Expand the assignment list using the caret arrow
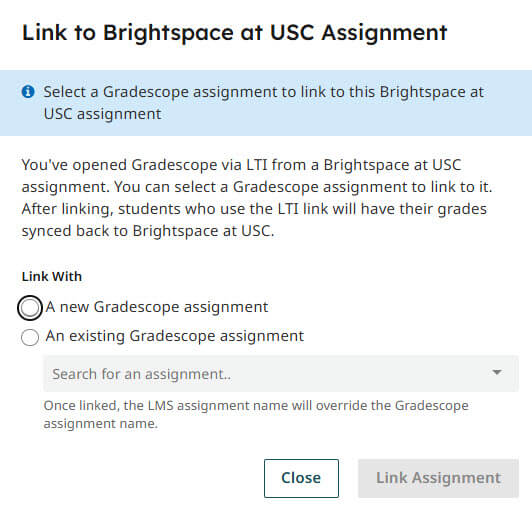Viewport: 532px width, 514px height. 497,373
